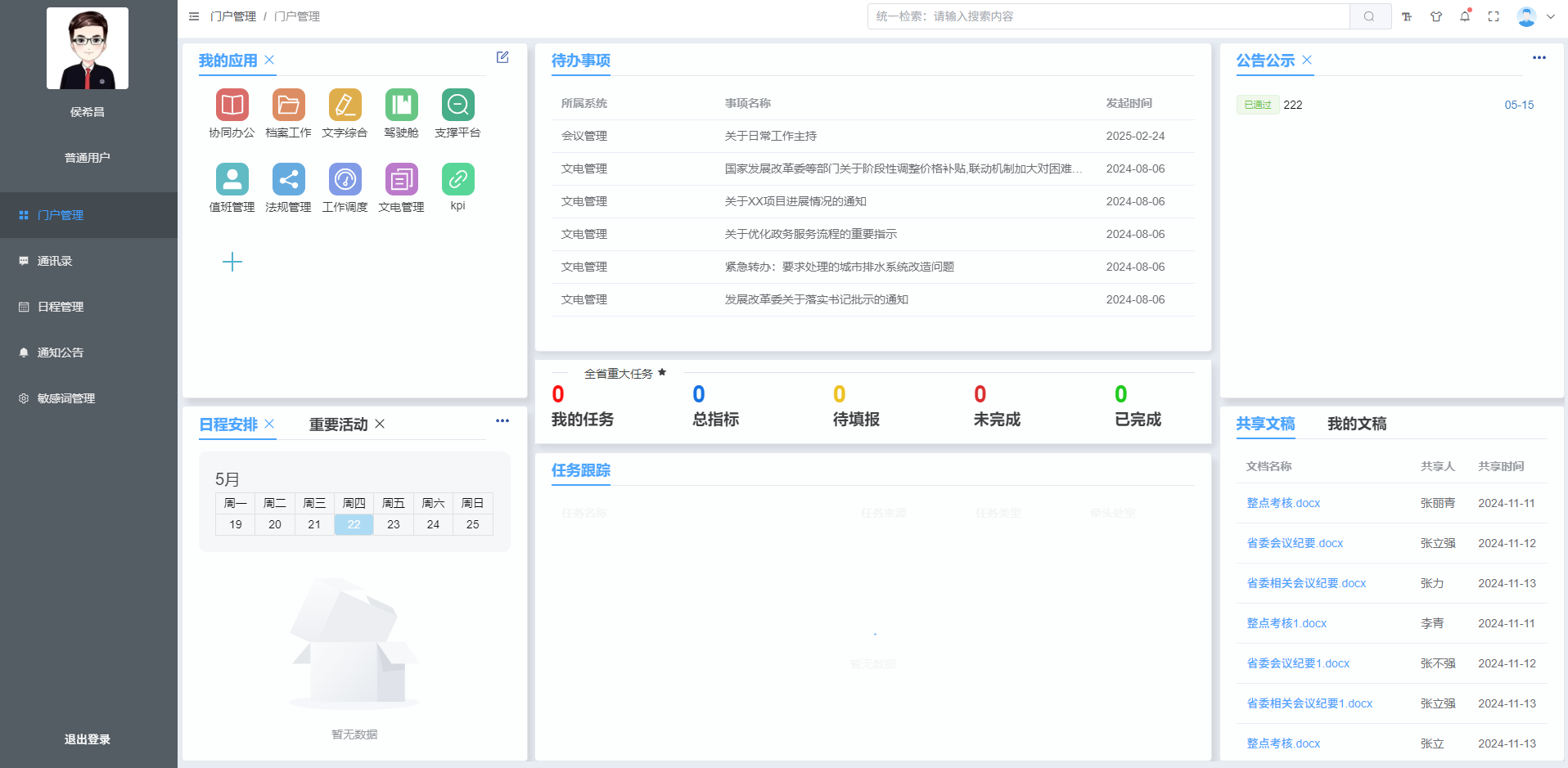The width and height of the screenshot is (1568, 768).
Task: Click the edit icon in 我的应用 panel
Action: pyautogui.click(x=502, y=57)
